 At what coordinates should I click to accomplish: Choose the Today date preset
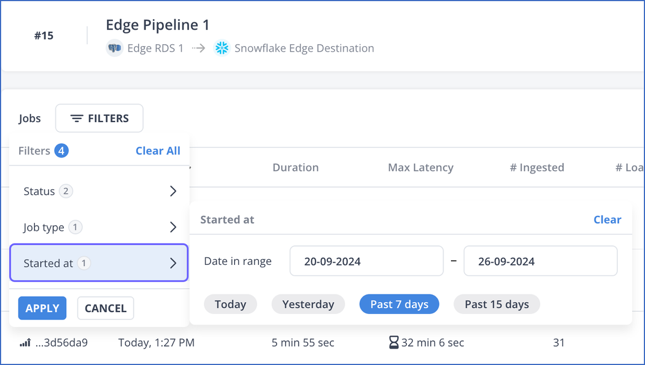point(230,304)
